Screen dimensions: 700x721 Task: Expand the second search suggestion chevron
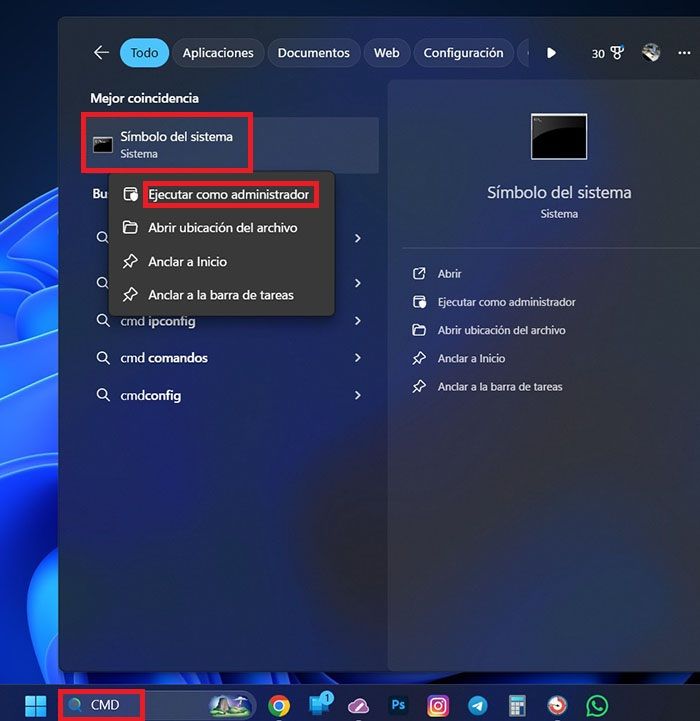pyautogui.click(x=358, y=283)
